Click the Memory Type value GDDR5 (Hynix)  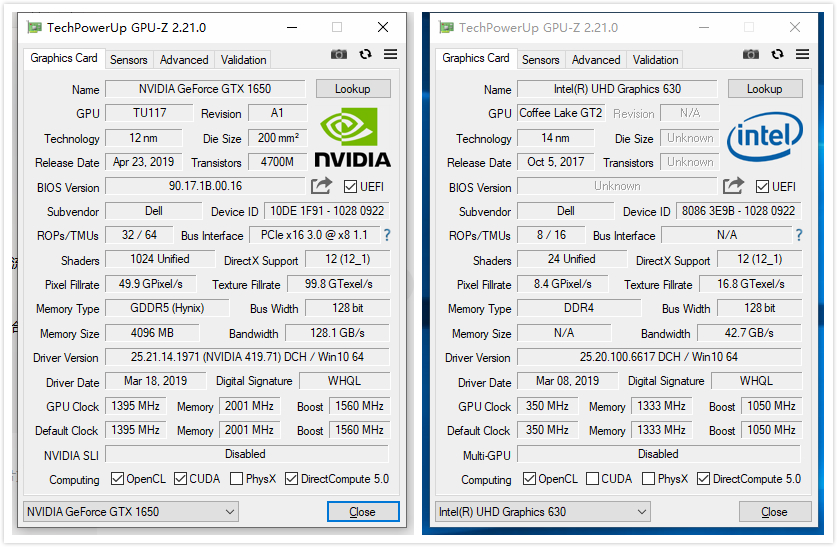point(167,308)
